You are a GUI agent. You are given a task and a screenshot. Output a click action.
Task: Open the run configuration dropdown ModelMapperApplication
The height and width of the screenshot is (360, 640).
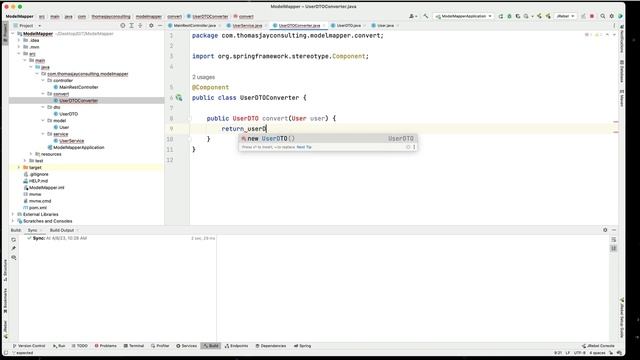463,16
